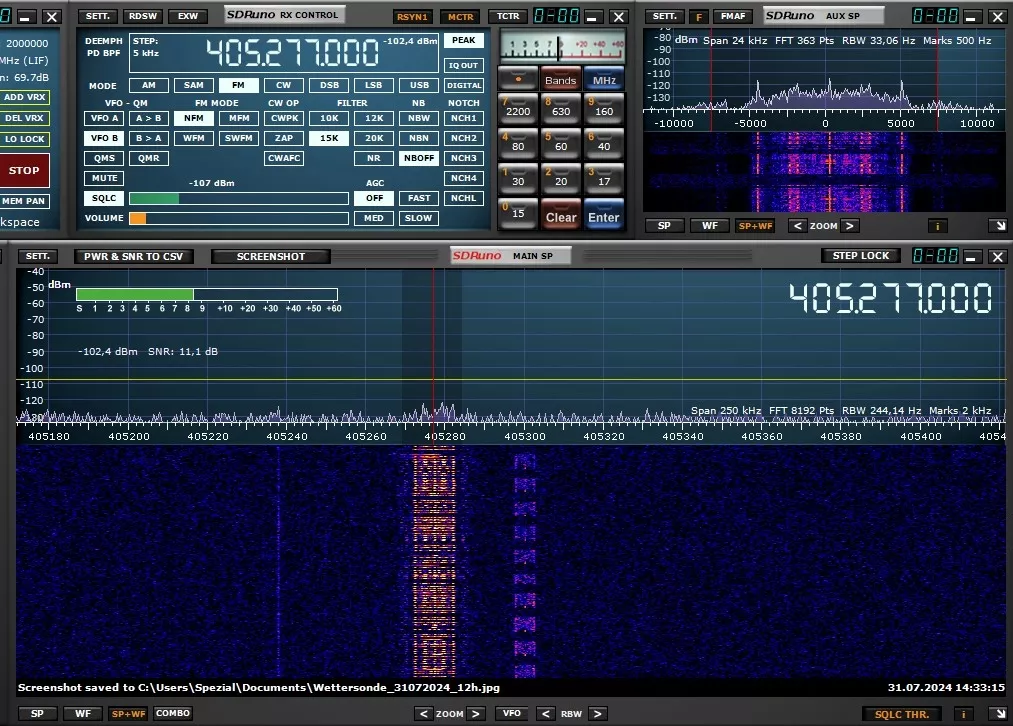Image resolution: width=1013 pixels, height=726 pixels.
Task: Zoom in with MAIN SP right zoom arrow
Action: pyautogui.click(x=475, y=714)
